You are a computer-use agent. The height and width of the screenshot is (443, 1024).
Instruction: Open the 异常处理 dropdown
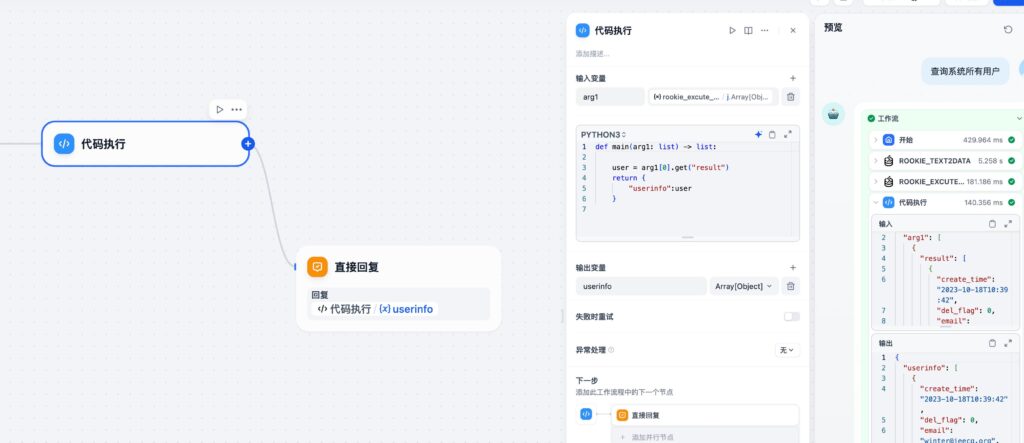(787, 350)
